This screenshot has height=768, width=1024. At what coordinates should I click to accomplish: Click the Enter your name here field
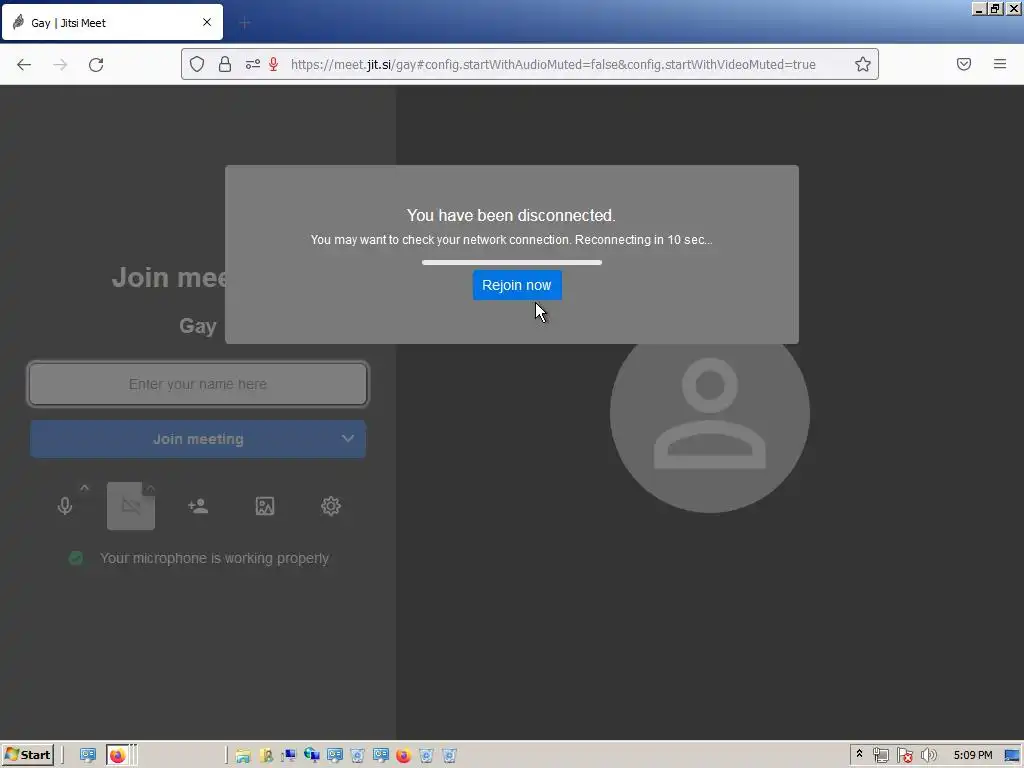[198, 384]
